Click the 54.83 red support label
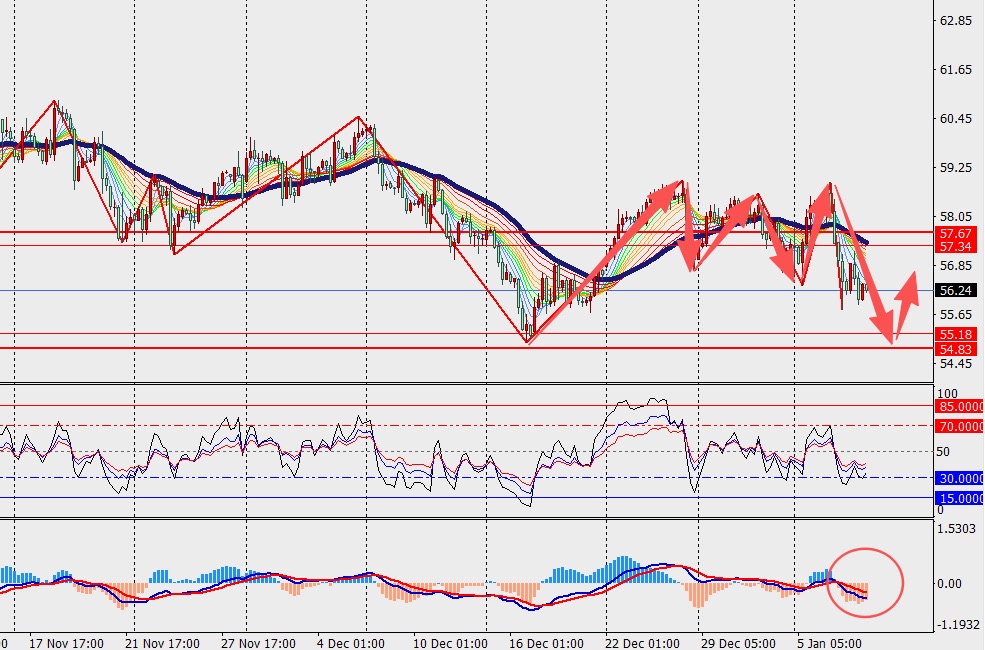Screen dimensions: 985x650 point(955,348)
